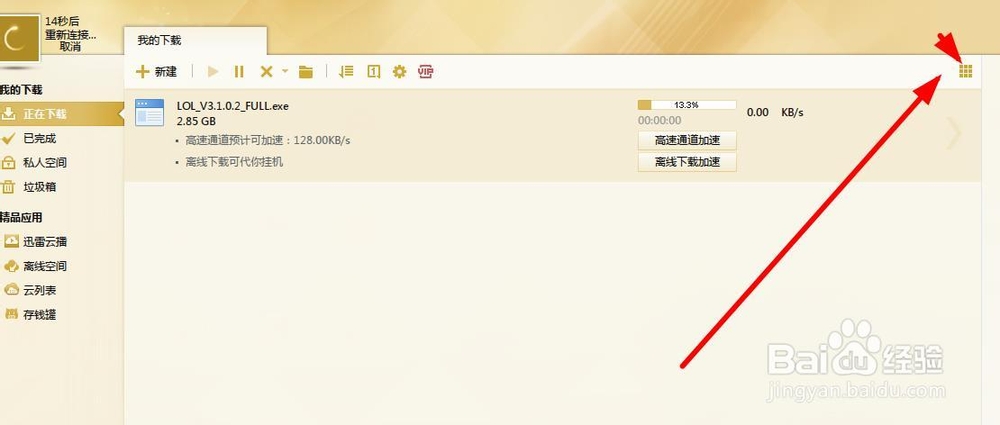Click the file type icon of LOL_V3.1.0.2_FULL.exe
This screenshot has height=425, width=1000.
pos(149,112)
